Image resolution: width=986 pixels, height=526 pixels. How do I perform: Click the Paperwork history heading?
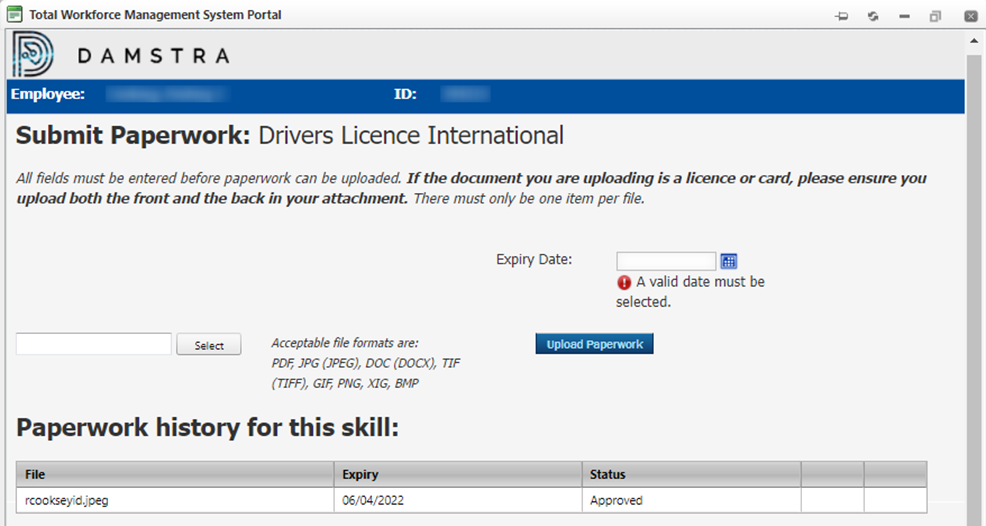point(208,428)
